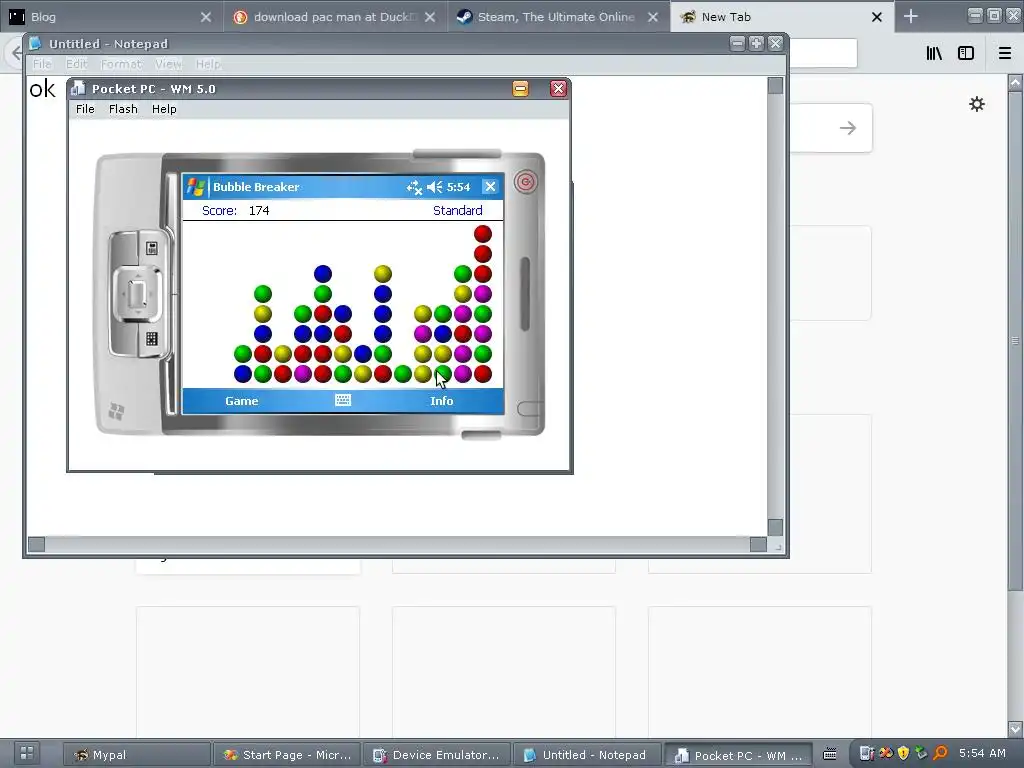This screenshot has width=1024, height=768.
Task: Click the orange magnifier tray icon
Action: pos(940,754)
